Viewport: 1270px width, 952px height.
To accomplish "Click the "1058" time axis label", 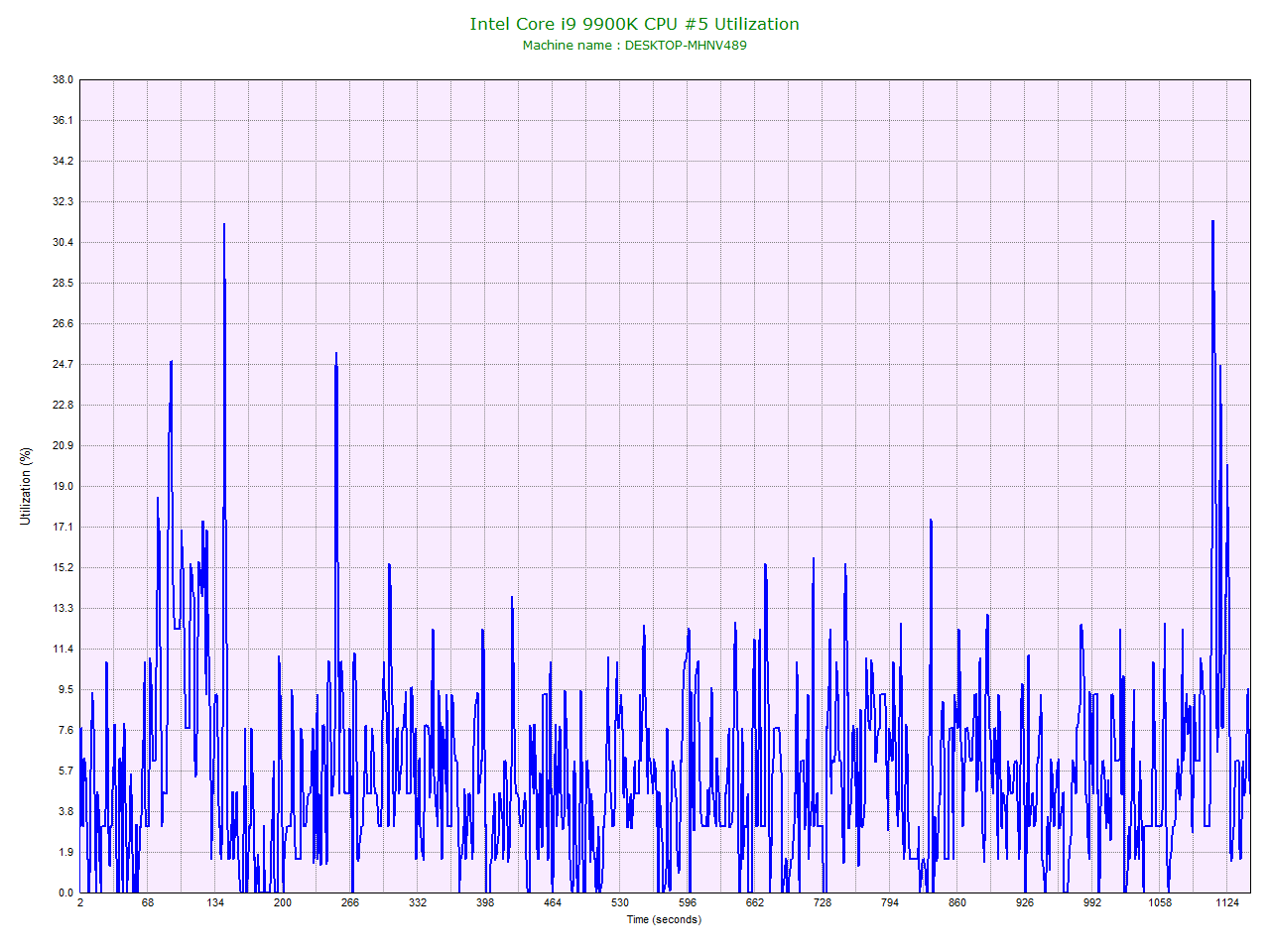I will 1160,903.
